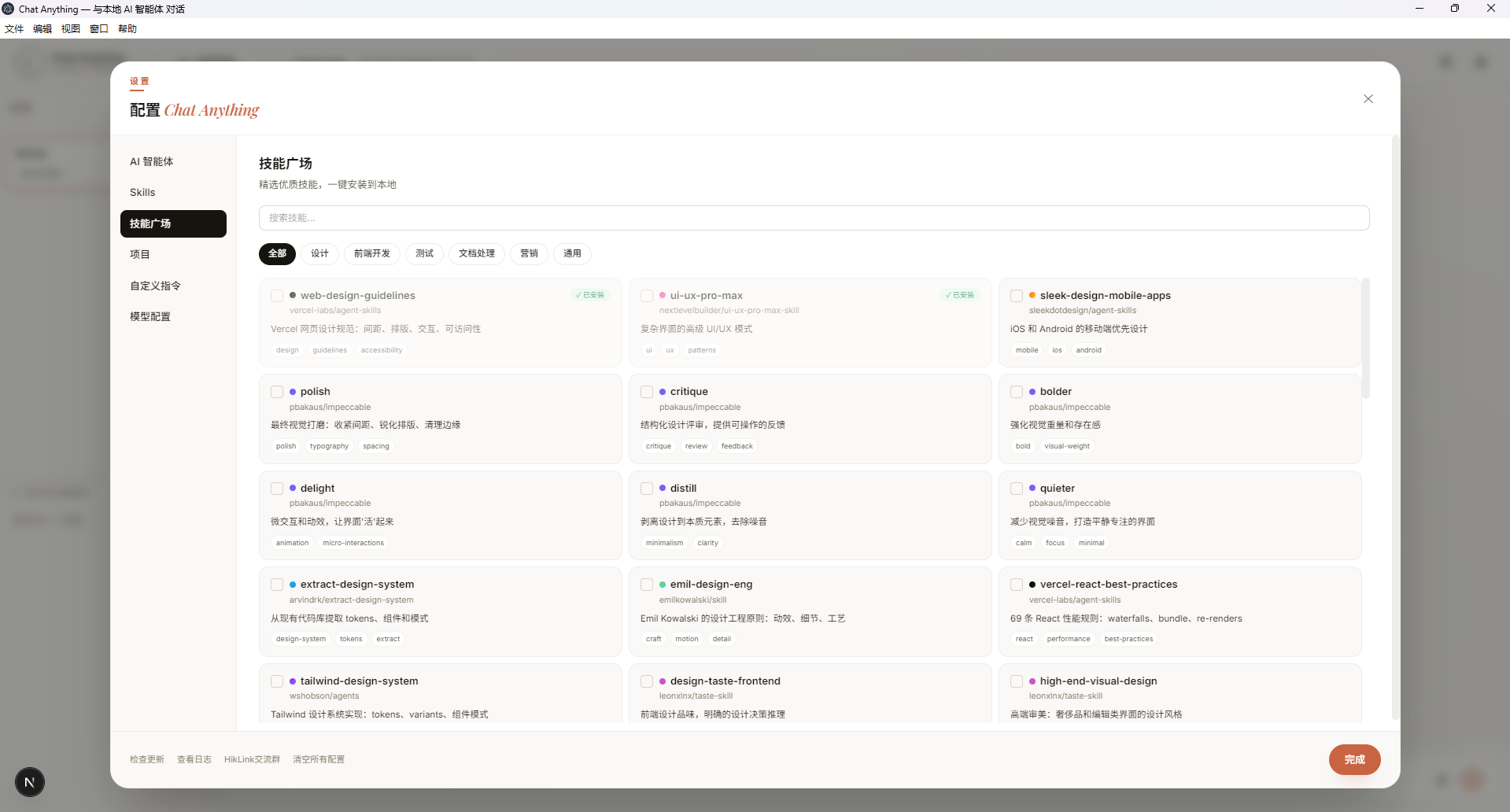Check the distill skill checkbox
Image resolution: width=1510 pixels, height=812 pixels.
(647, 489)
